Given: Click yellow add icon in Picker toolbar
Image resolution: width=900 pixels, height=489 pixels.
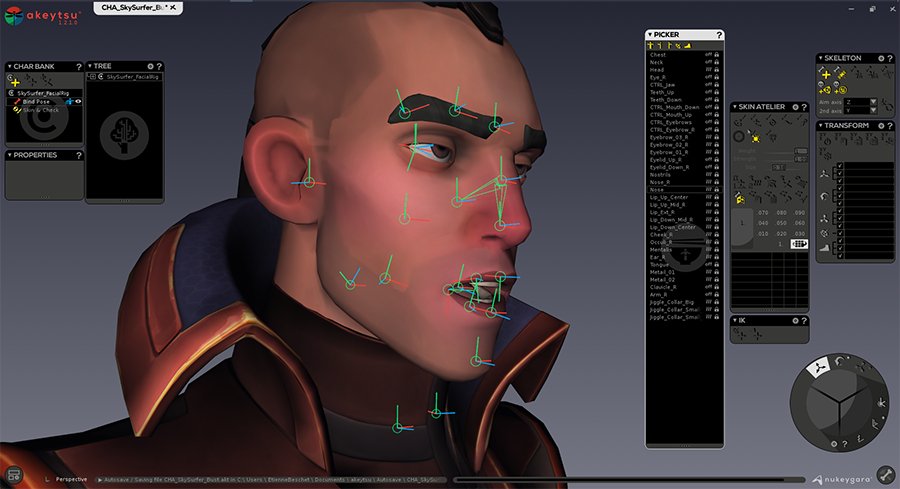Looking at the screenshot, I should (x=650, y=45).
